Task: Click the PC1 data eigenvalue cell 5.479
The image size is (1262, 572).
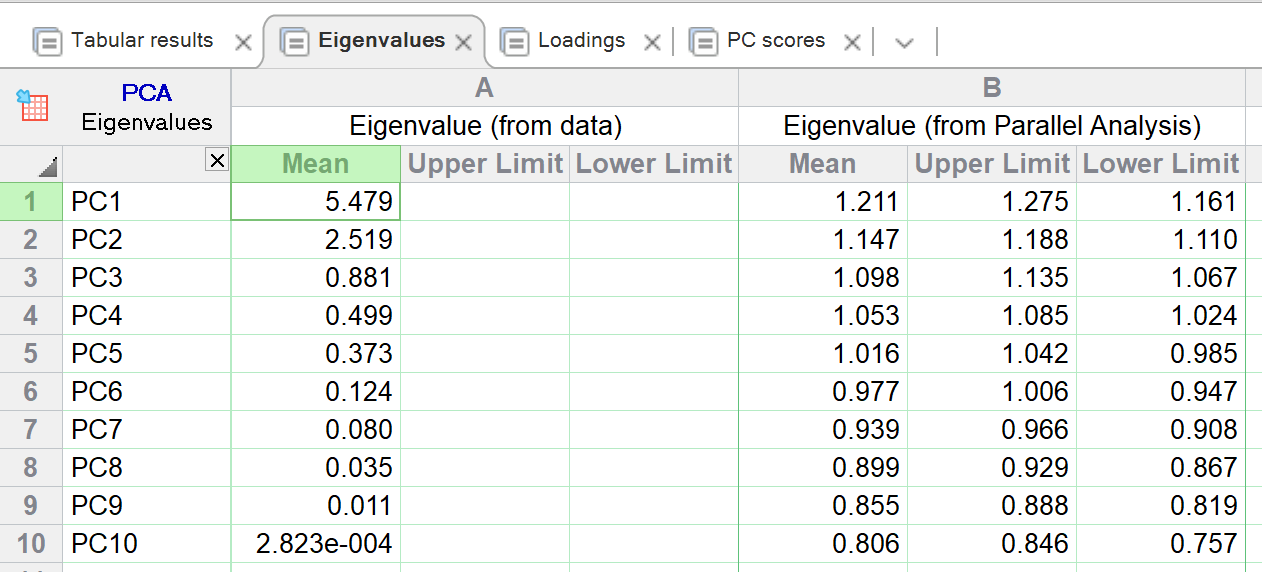Action: point(316,202)
